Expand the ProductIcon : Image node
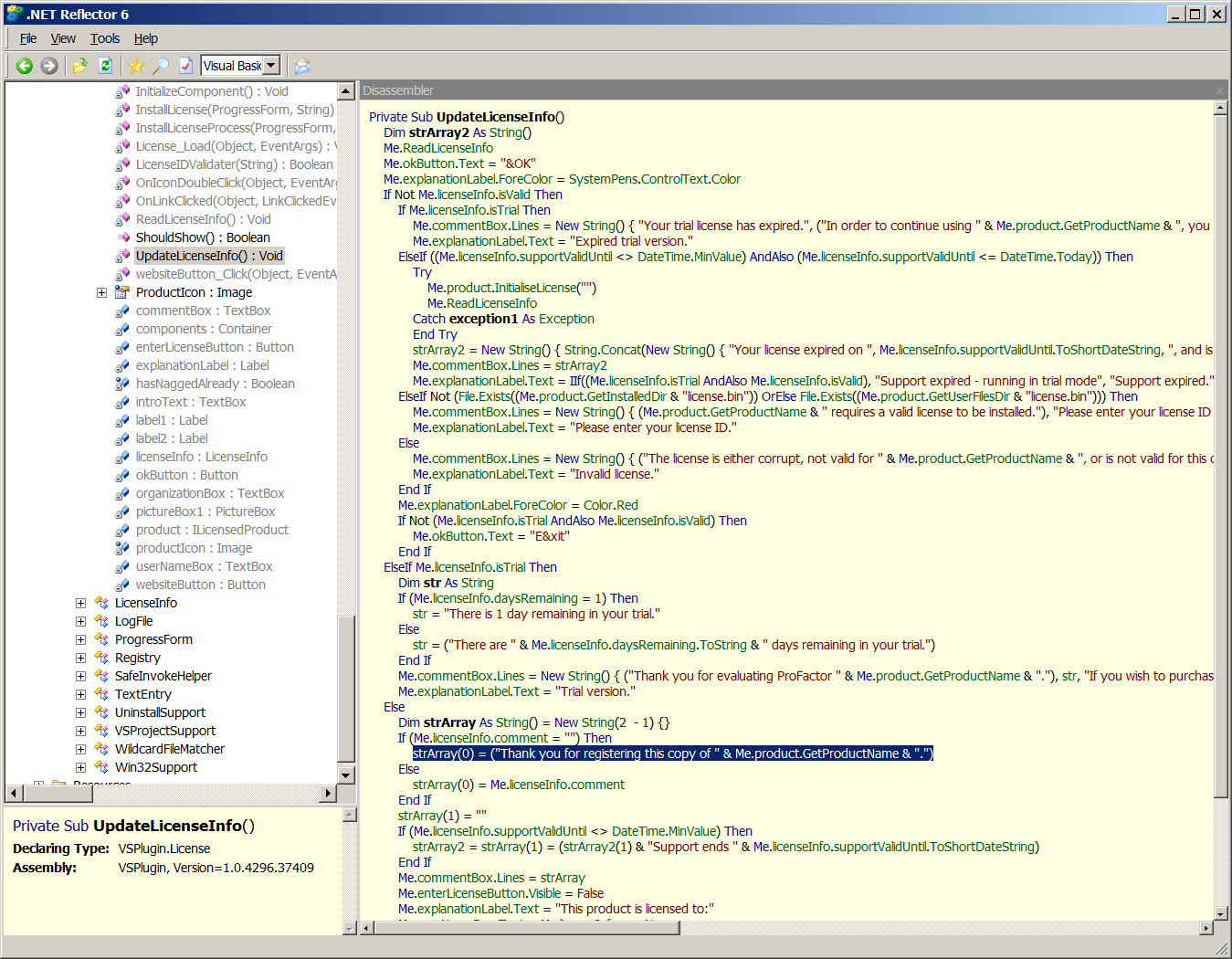 click(x=101, y=292)
